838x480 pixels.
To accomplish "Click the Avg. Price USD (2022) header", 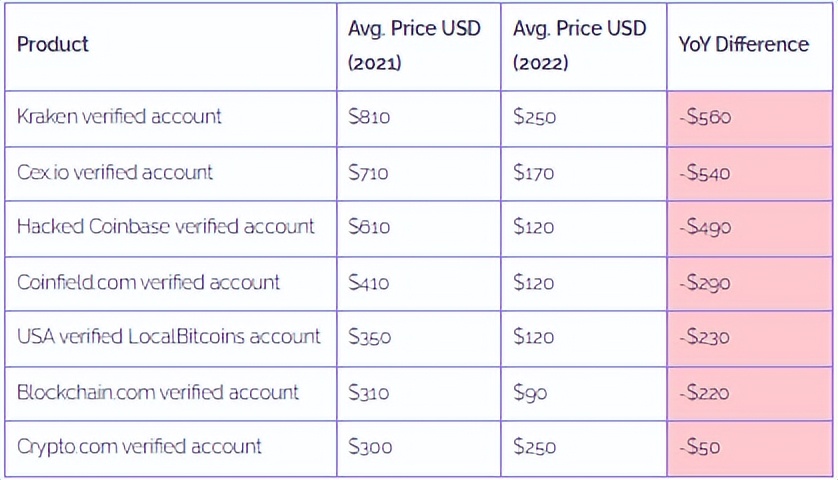I will point(579,45).
